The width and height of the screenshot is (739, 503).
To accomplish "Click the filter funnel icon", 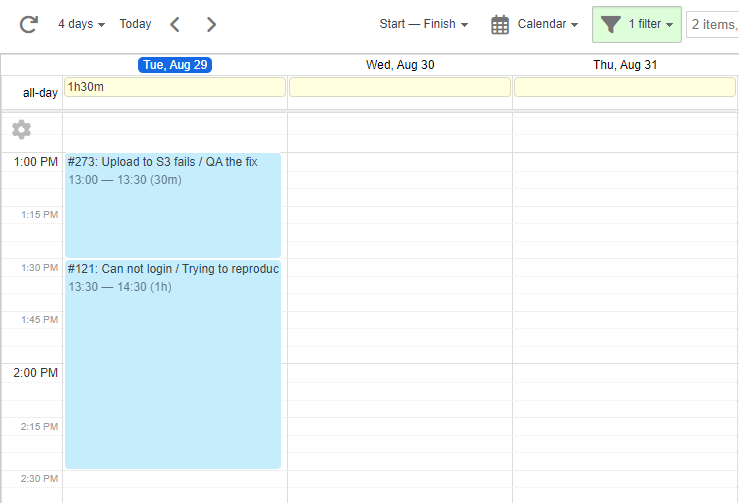I will [610, 25].
